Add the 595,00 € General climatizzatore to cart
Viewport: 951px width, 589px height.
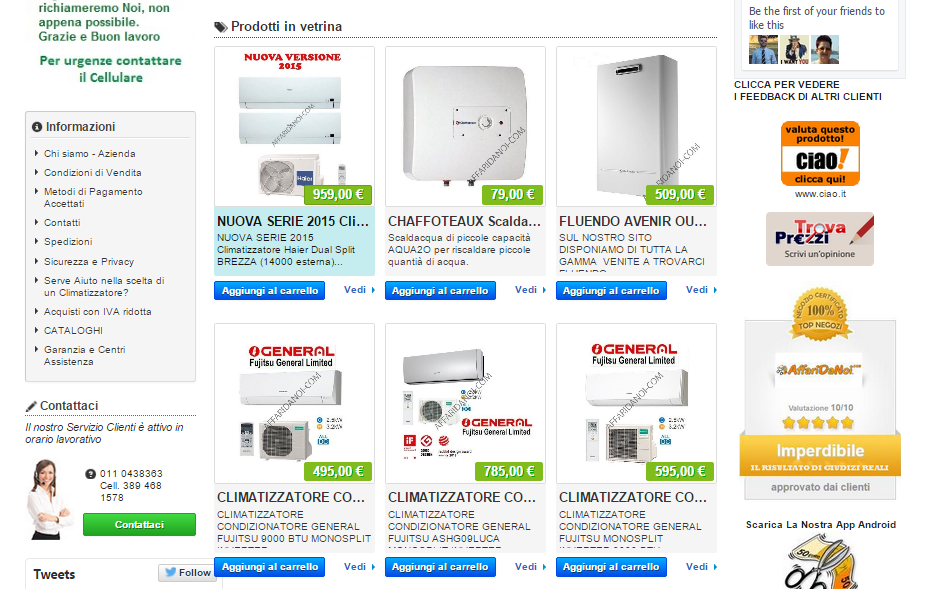click(x=611, y=567)
